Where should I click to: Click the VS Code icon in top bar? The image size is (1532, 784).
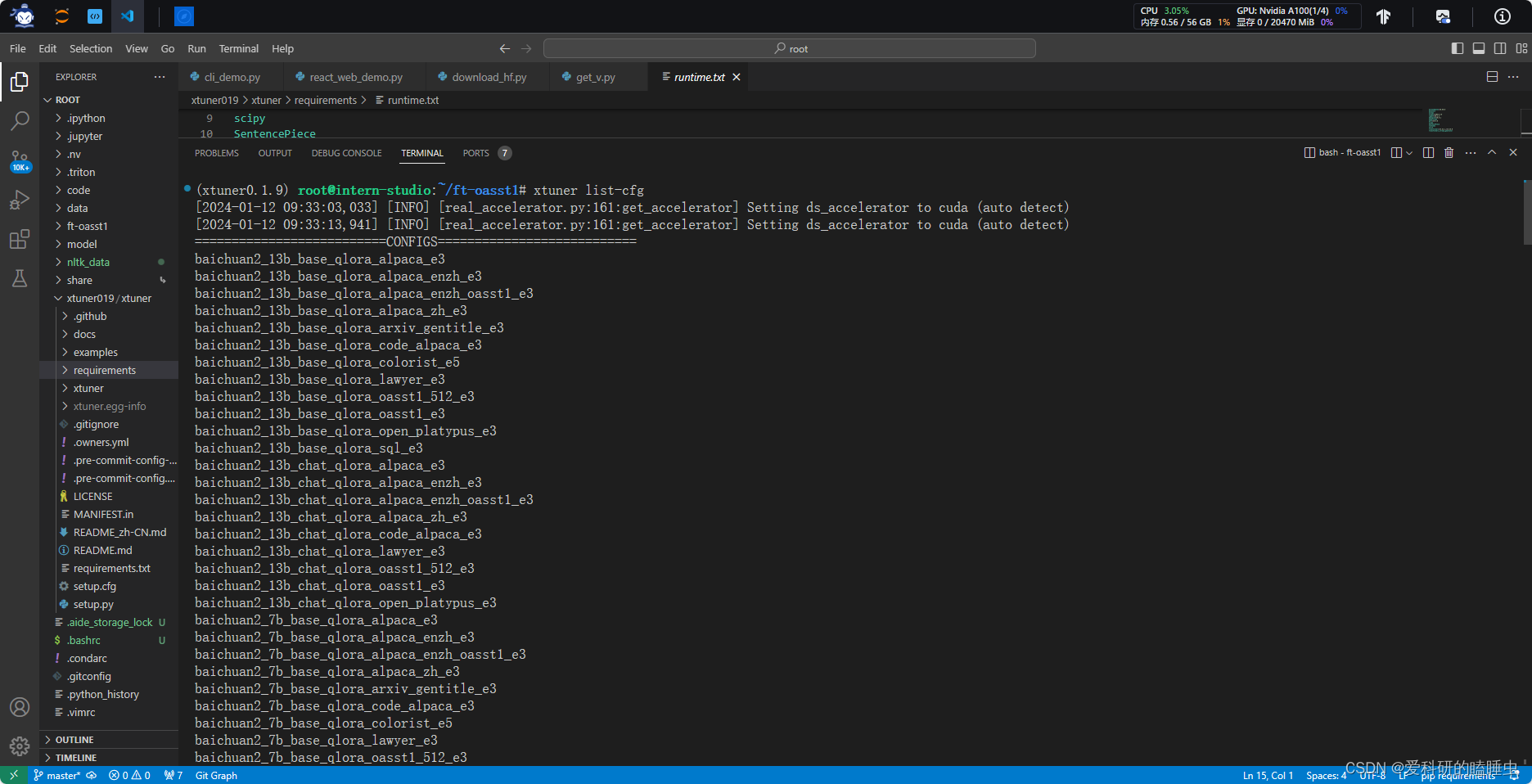(x=127, y=16)
